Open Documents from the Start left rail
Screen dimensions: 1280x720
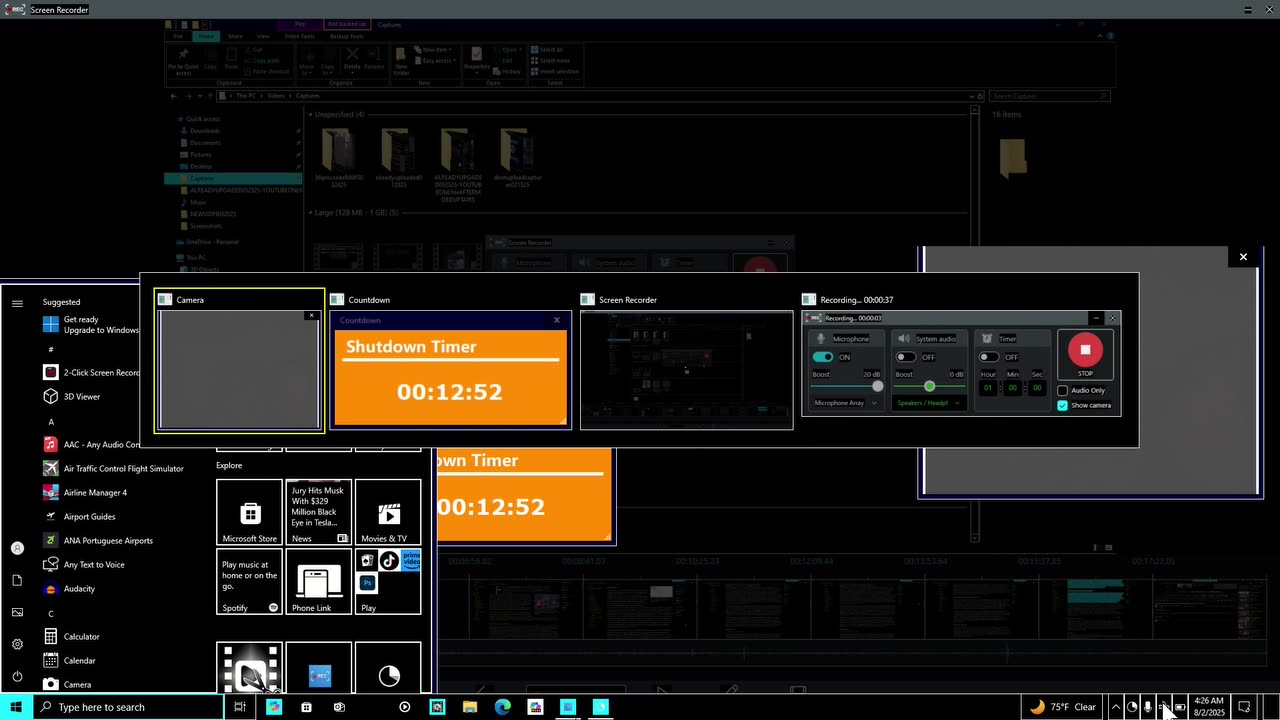[x=17, y=580]
